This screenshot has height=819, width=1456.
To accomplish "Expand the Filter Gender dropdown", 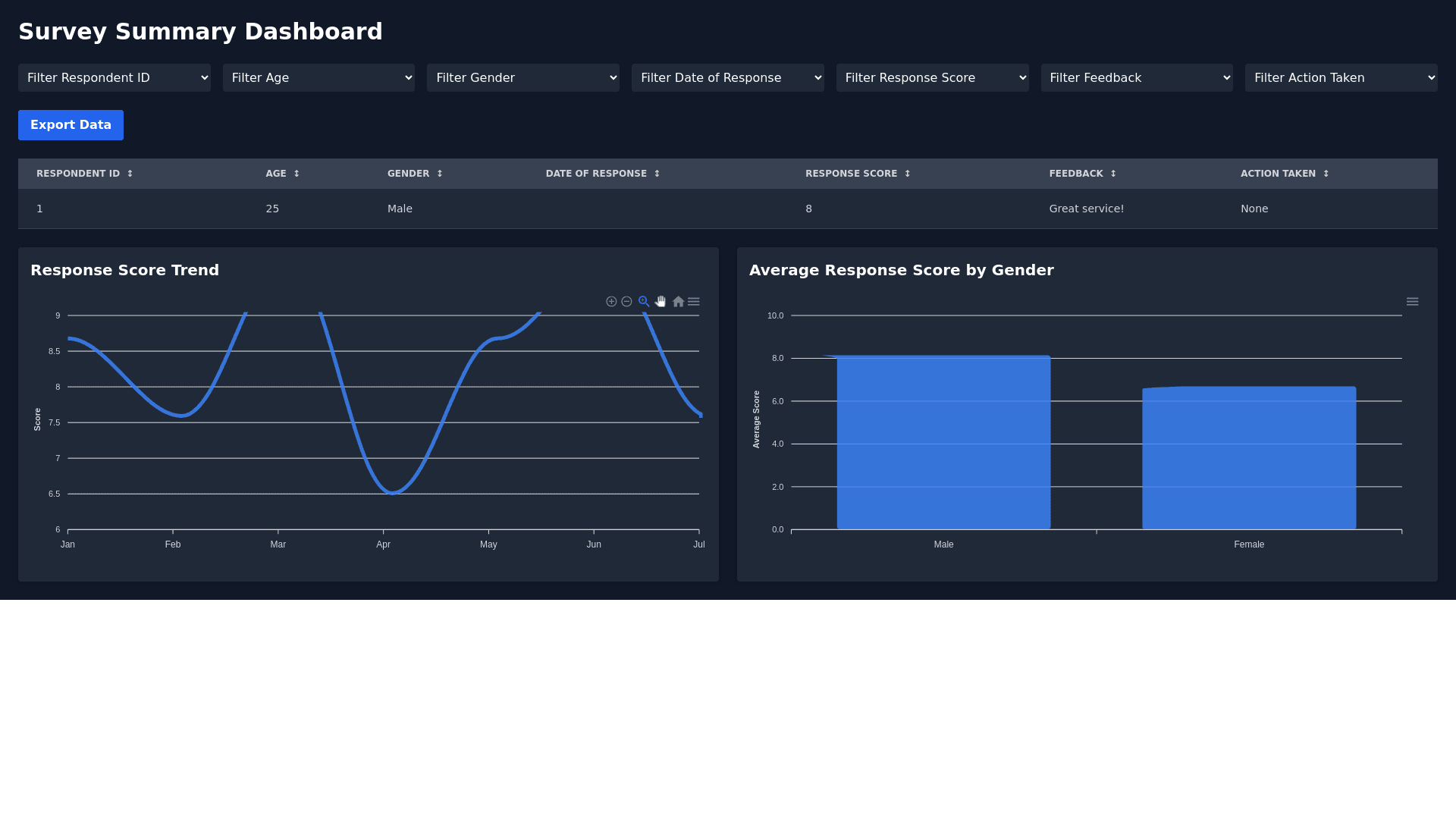I will click(x=523, y=78).
